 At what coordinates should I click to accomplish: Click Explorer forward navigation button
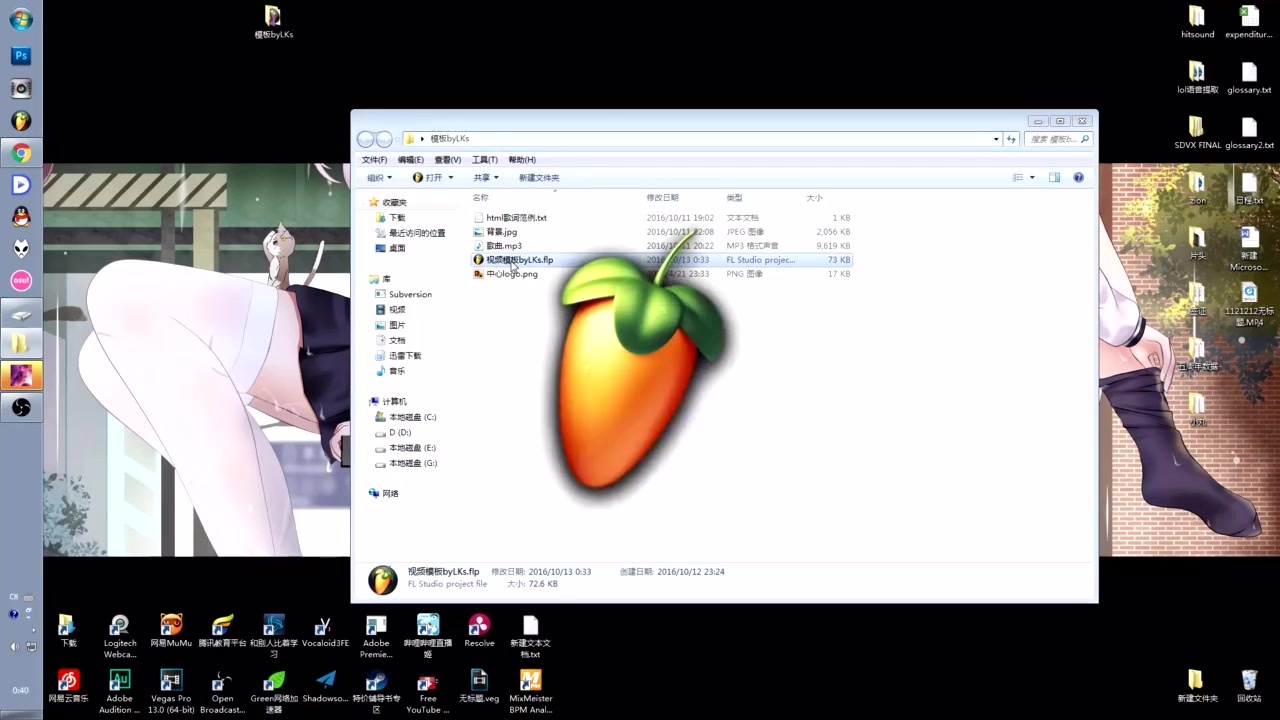384,139
